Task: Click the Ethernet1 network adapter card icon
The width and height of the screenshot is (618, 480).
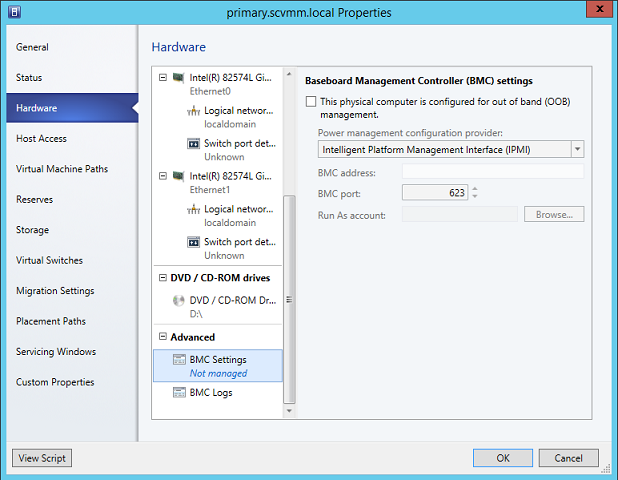Action: (x=180, y=177)
